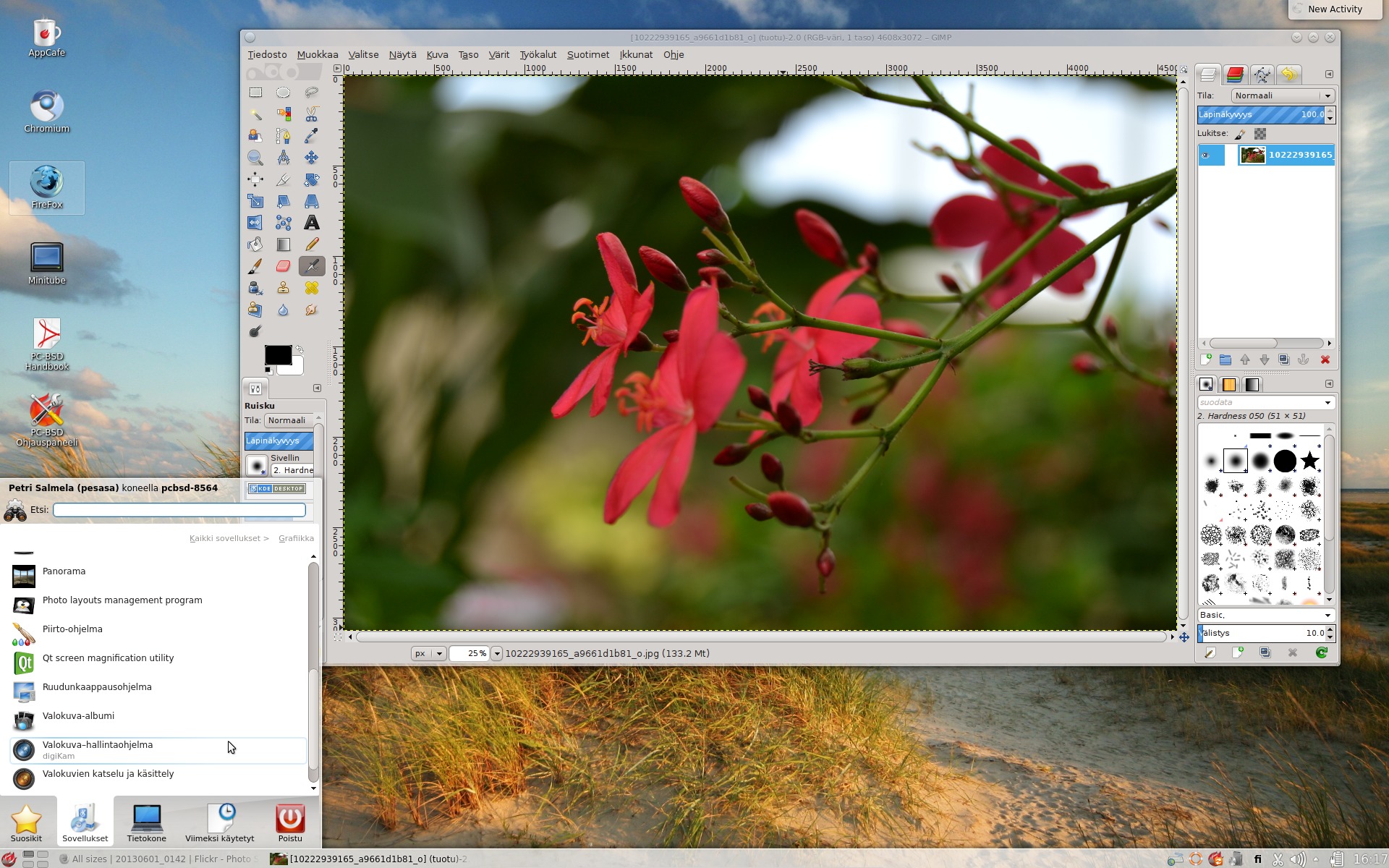Select the Move tool

[x=311, y=158]
